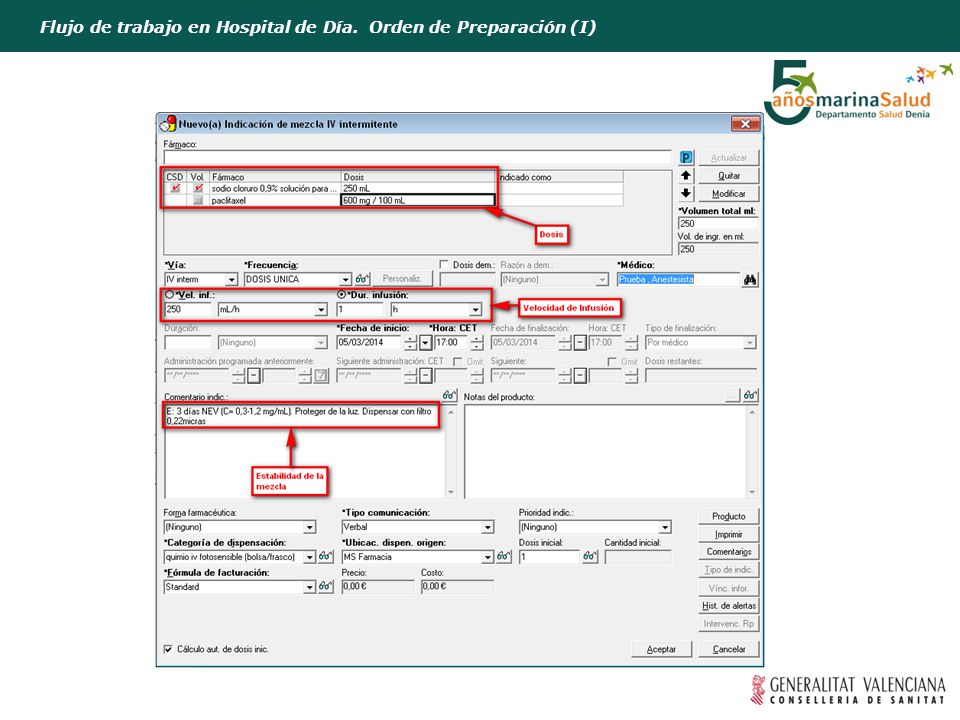Click dose cell 600 mg / 100 mL
This screenshot has height=720, width=960.
(x=418, y=200)
